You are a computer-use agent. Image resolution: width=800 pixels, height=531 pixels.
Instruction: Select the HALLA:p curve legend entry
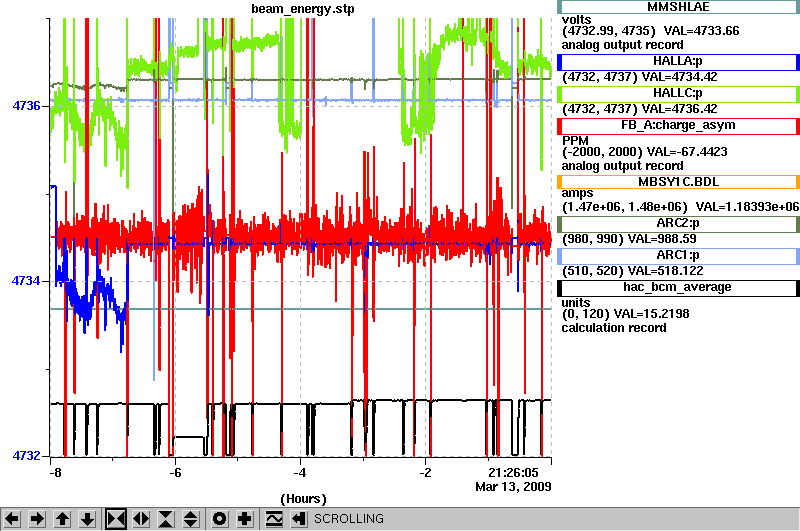point(678,62)
